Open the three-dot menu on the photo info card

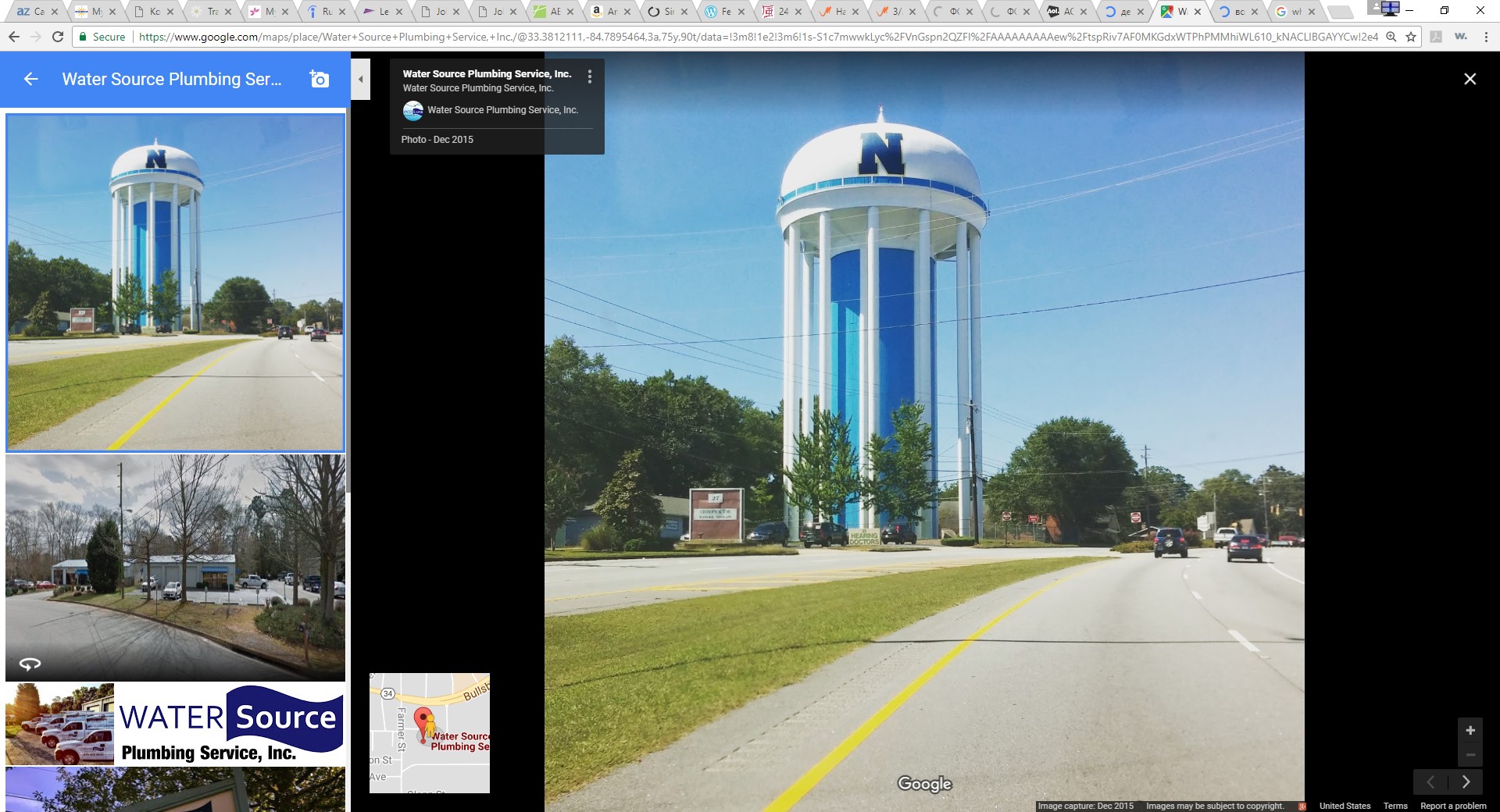(590, 77)
